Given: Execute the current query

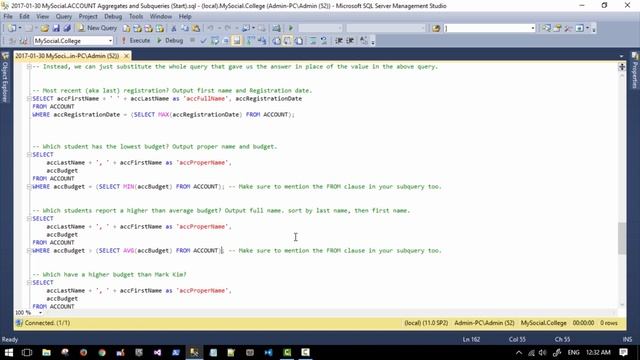Looking at the screenshot, I should coord(136,41).
